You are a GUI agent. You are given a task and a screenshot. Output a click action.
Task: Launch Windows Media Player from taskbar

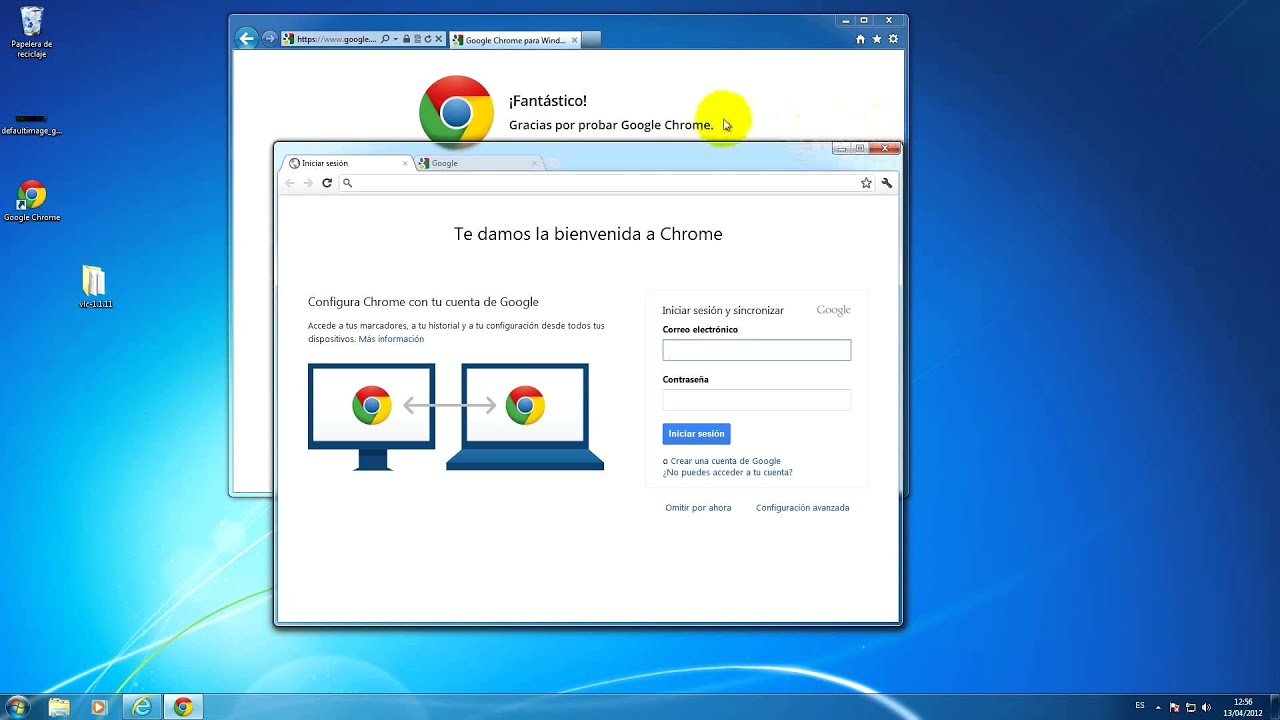(98, 707)
